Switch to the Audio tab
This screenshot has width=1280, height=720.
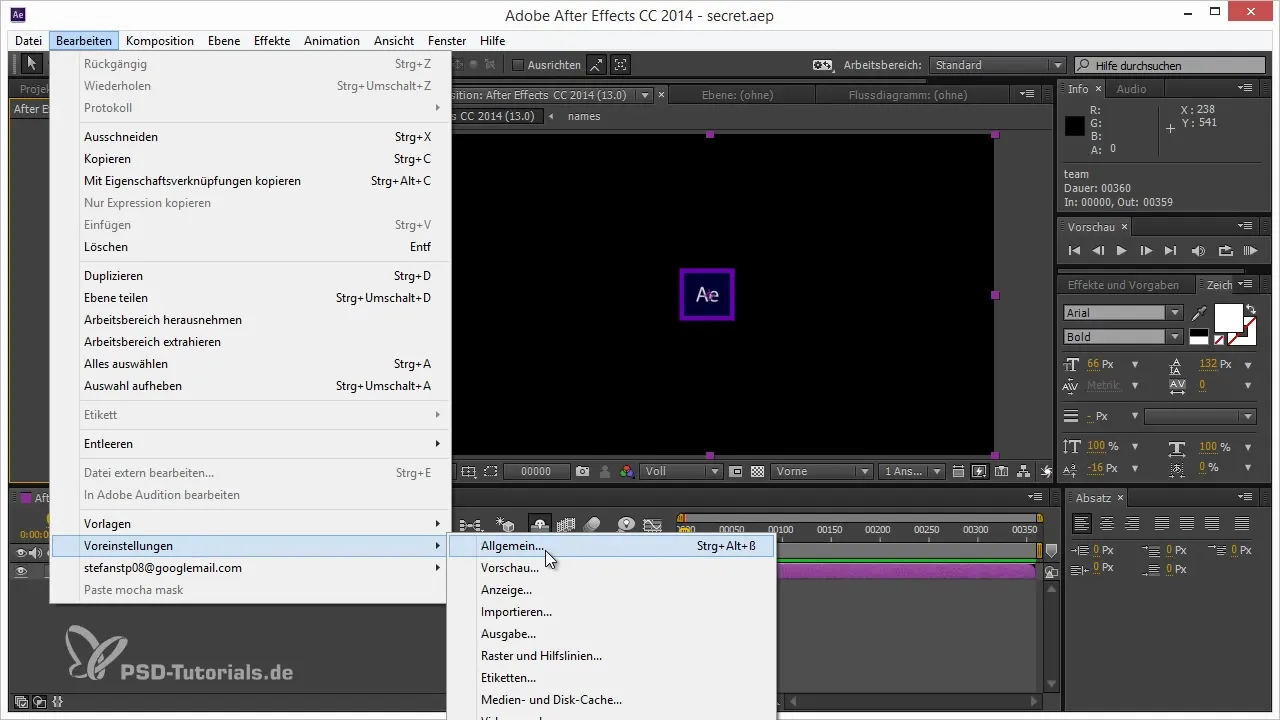1131,89
